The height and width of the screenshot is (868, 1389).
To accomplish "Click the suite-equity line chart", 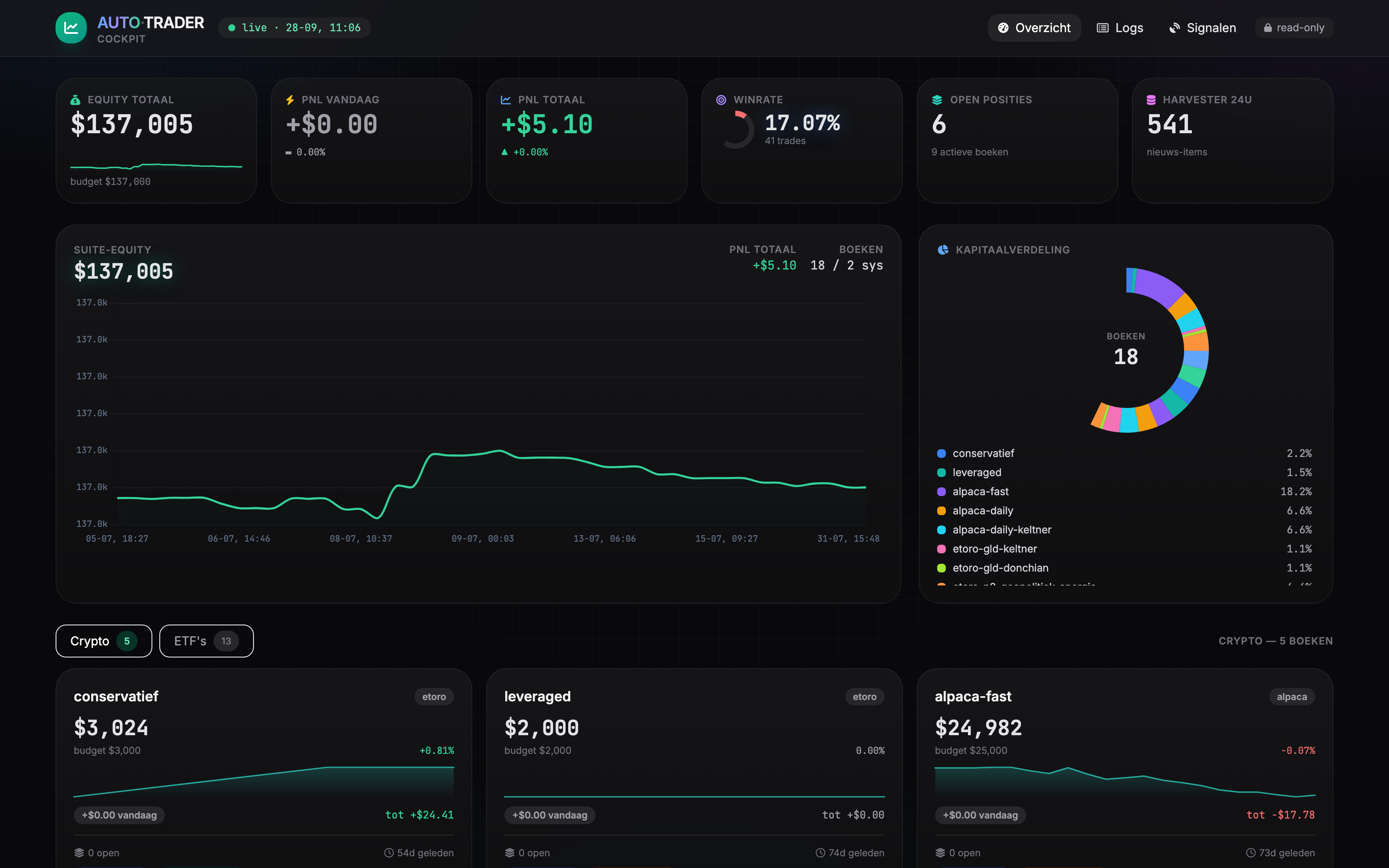I will [491, 413].
